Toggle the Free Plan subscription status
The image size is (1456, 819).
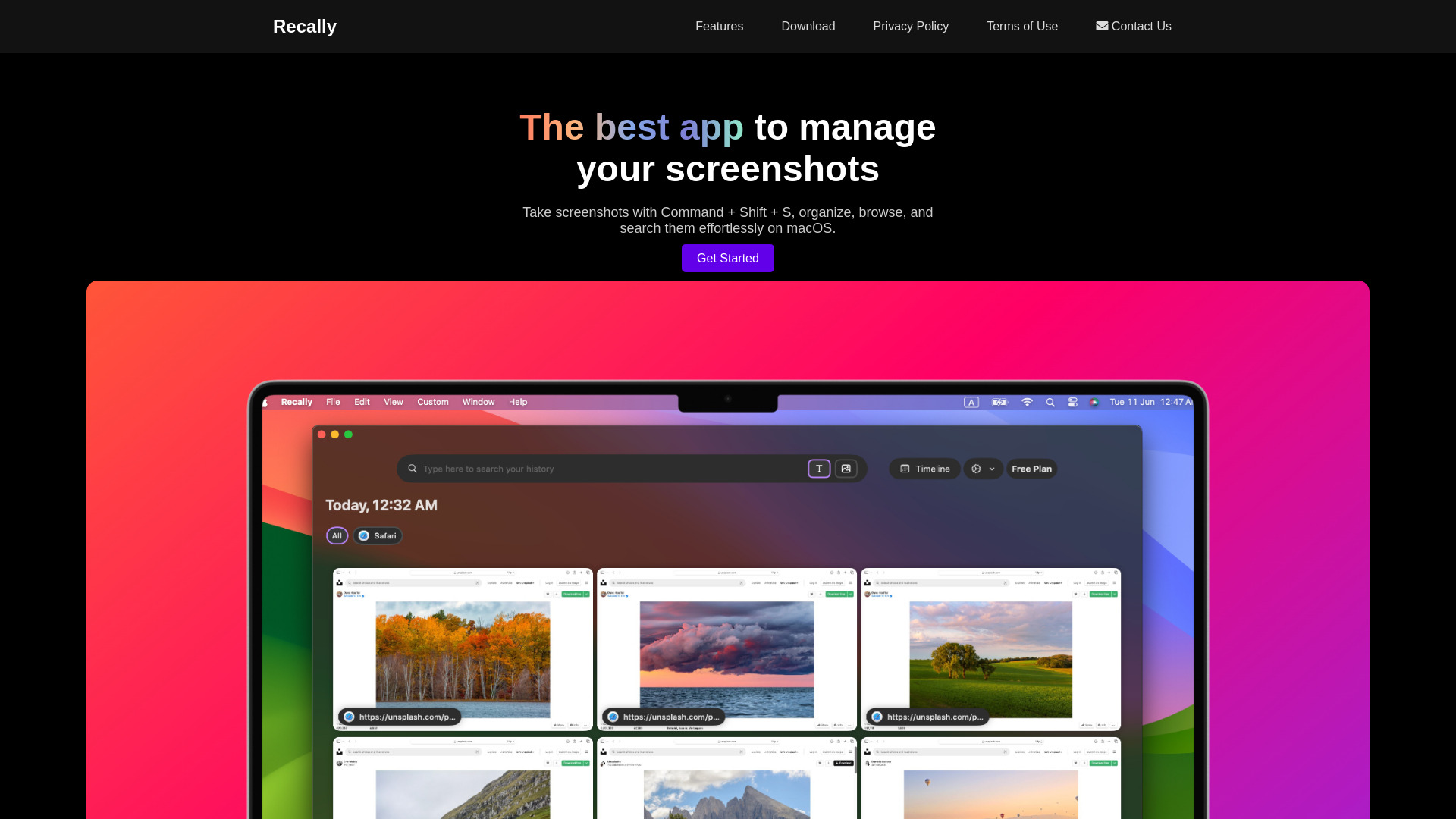pyautogui.click(x=1032, y=469)
